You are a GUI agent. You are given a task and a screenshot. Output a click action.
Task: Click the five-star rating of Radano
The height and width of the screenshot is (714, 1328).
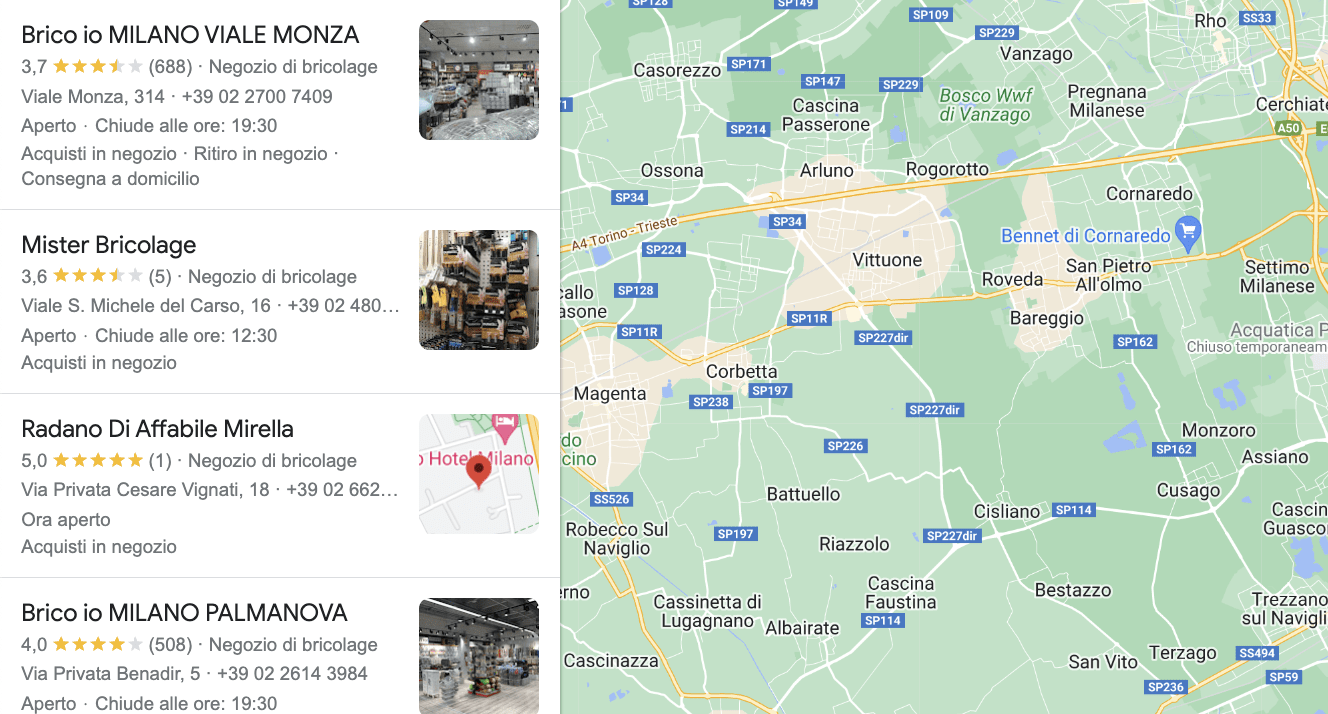97,461
